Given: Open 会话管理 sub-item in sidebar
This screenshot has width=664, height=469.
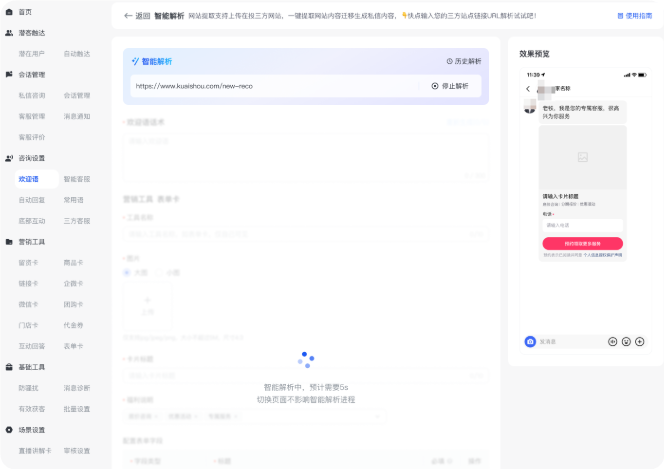Looking at the screenshot, I should click(x=77, y=95).
